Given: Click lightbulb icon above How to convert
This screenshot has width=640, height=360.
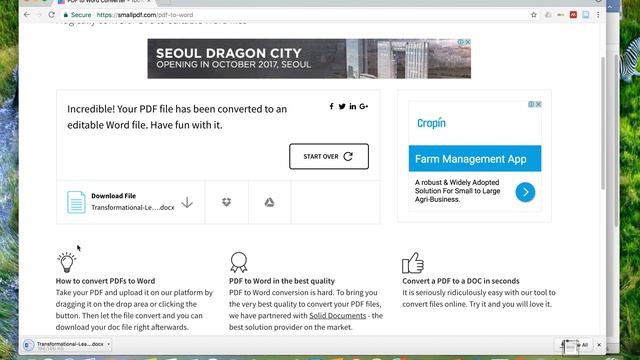Looking at the screenshot, I should tap(67, 262).
